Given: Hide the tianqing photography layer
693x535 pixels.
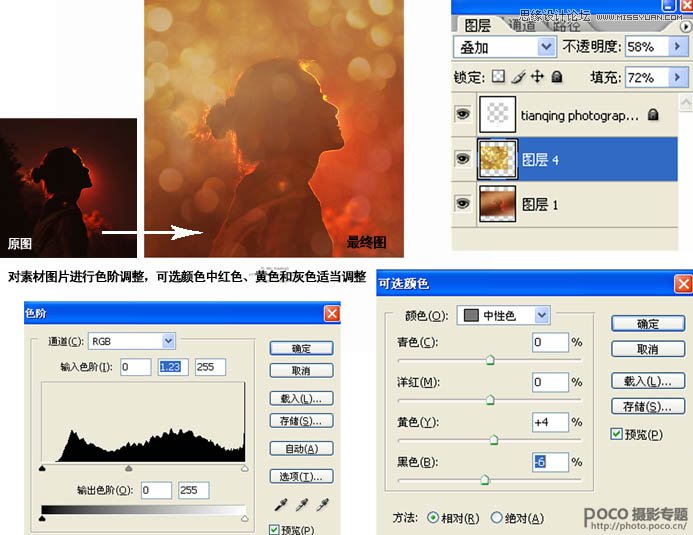Looking at the screenshot, I should [x=463, y=114].
